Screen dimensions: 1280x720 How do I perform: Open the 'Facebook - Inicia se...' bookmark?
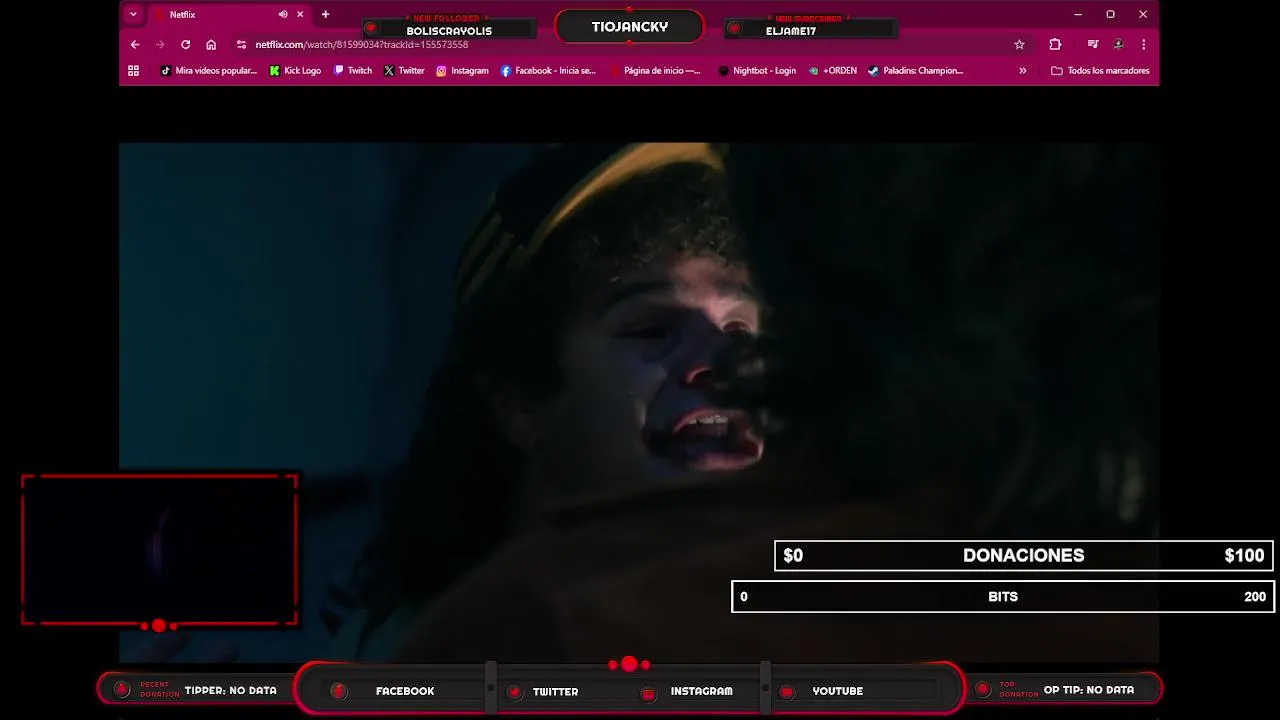pyautogui.click(x=547, y=71)
